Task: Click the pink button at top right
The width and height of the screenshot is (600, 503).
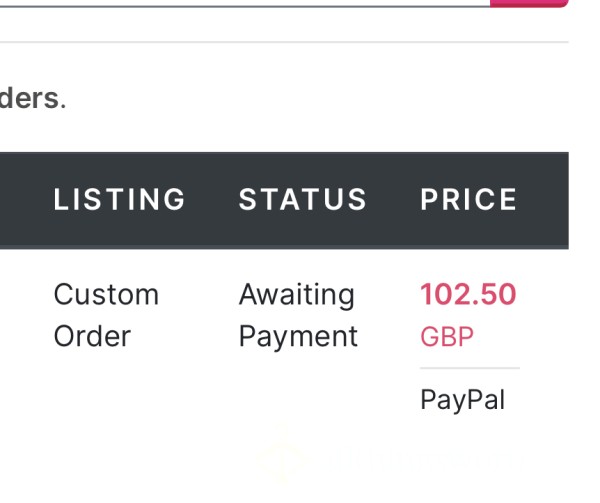Action: pyautogui.click(x=529, y=3)
